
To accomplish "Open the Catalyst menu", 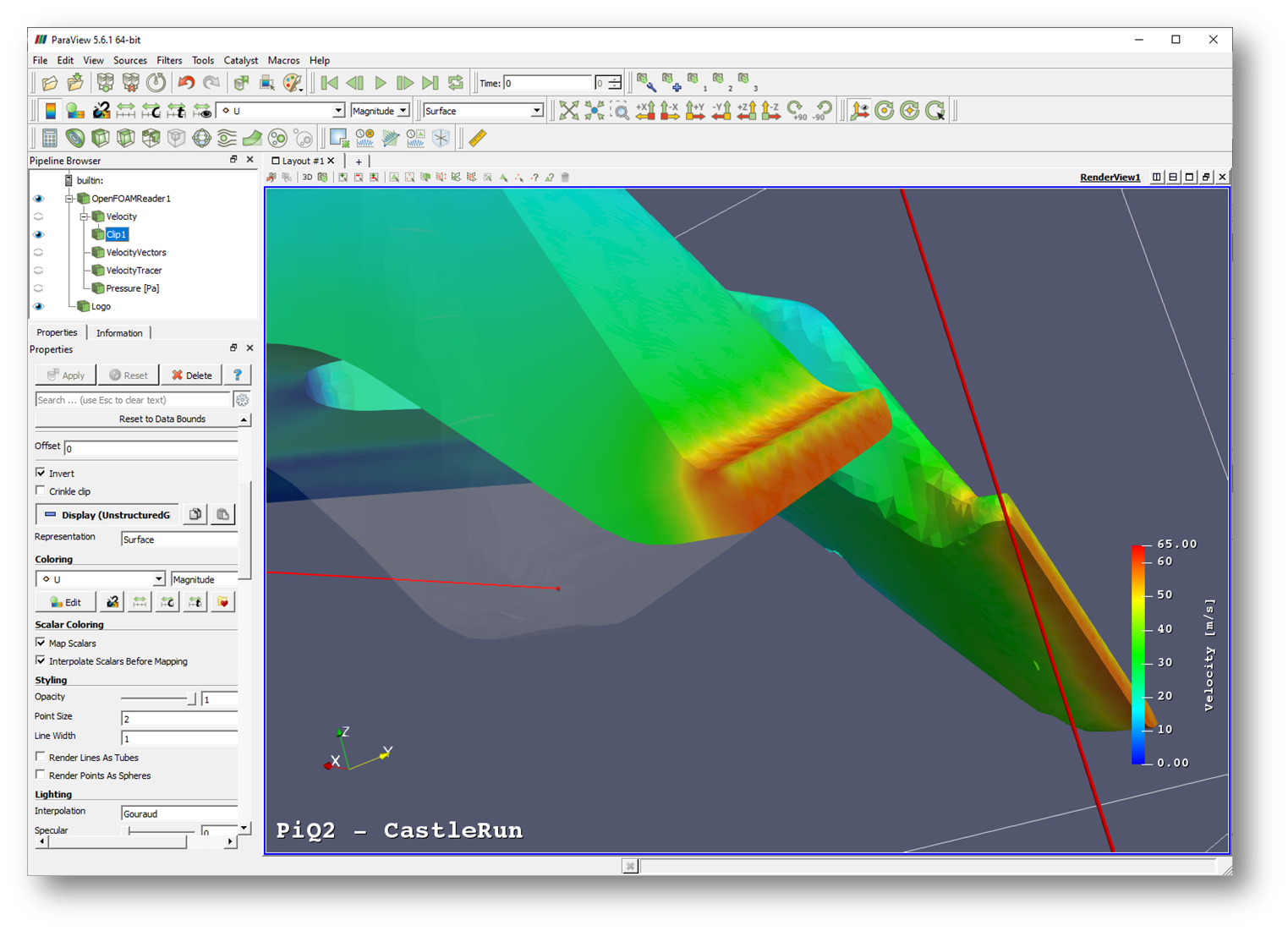I will pyautogui.click(x=241, y=61).
